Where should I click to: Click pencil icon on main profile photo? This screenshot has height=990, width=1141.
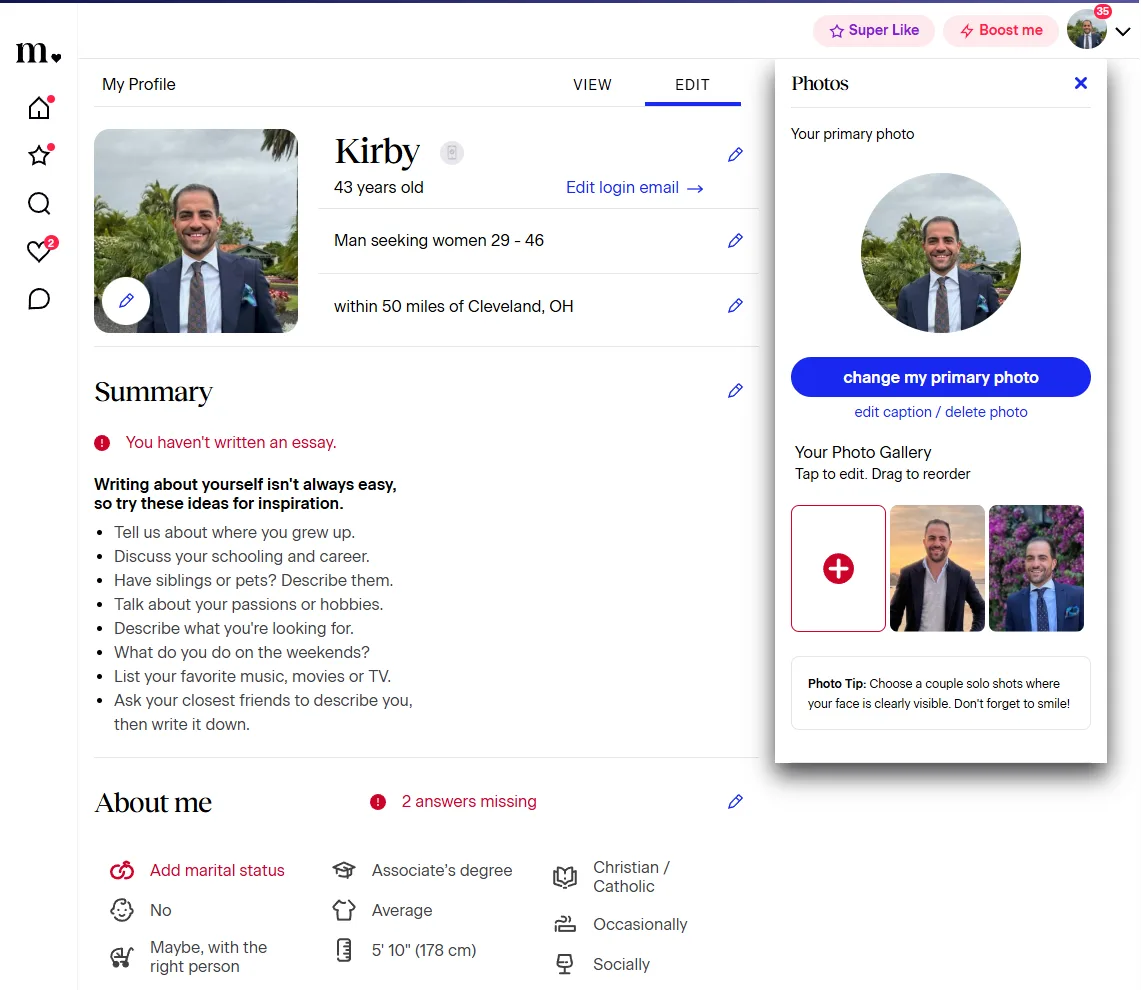126,301
